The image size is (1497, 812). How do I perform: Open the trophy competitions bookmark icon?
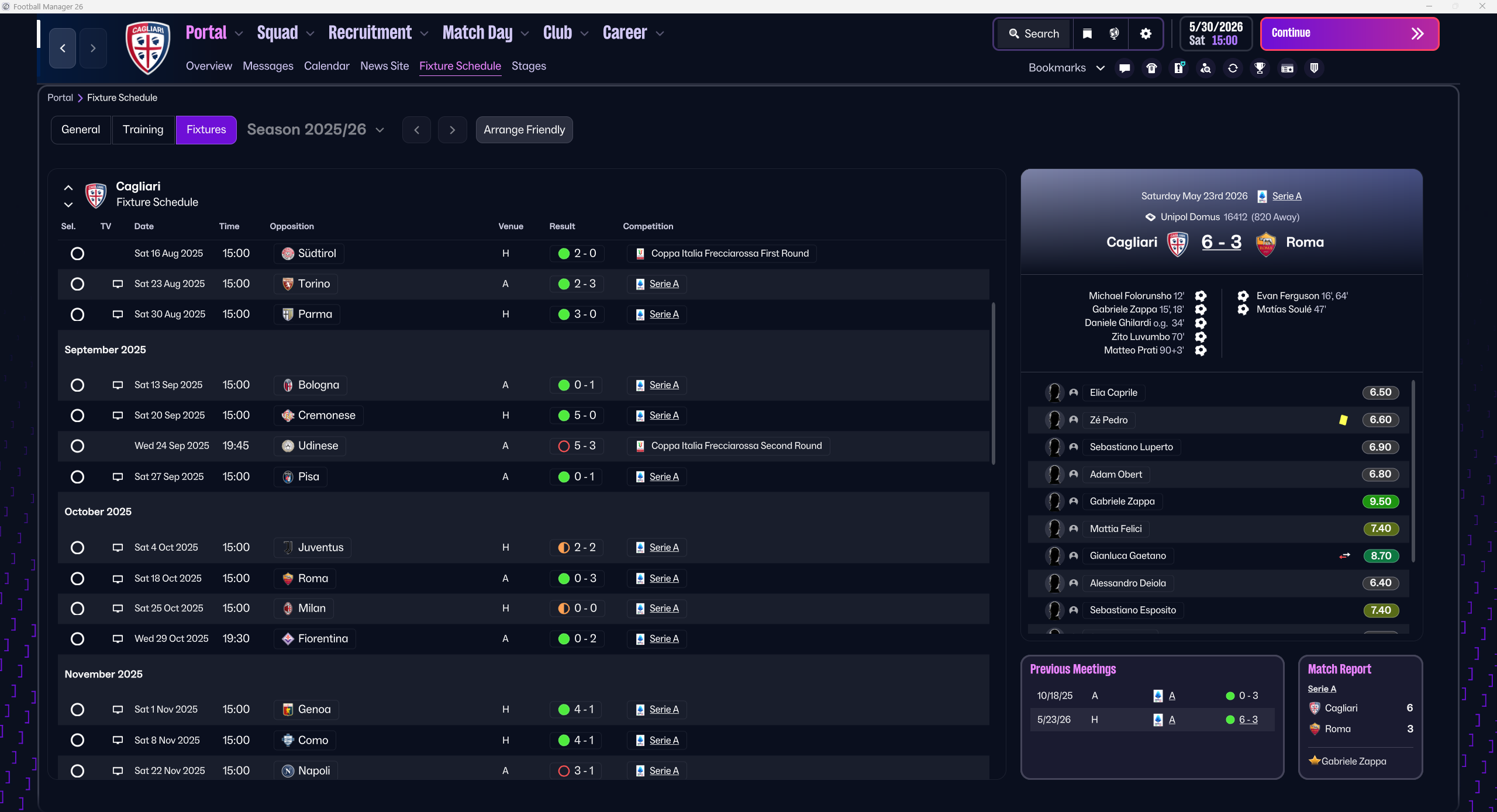(x=1260, y=68)
